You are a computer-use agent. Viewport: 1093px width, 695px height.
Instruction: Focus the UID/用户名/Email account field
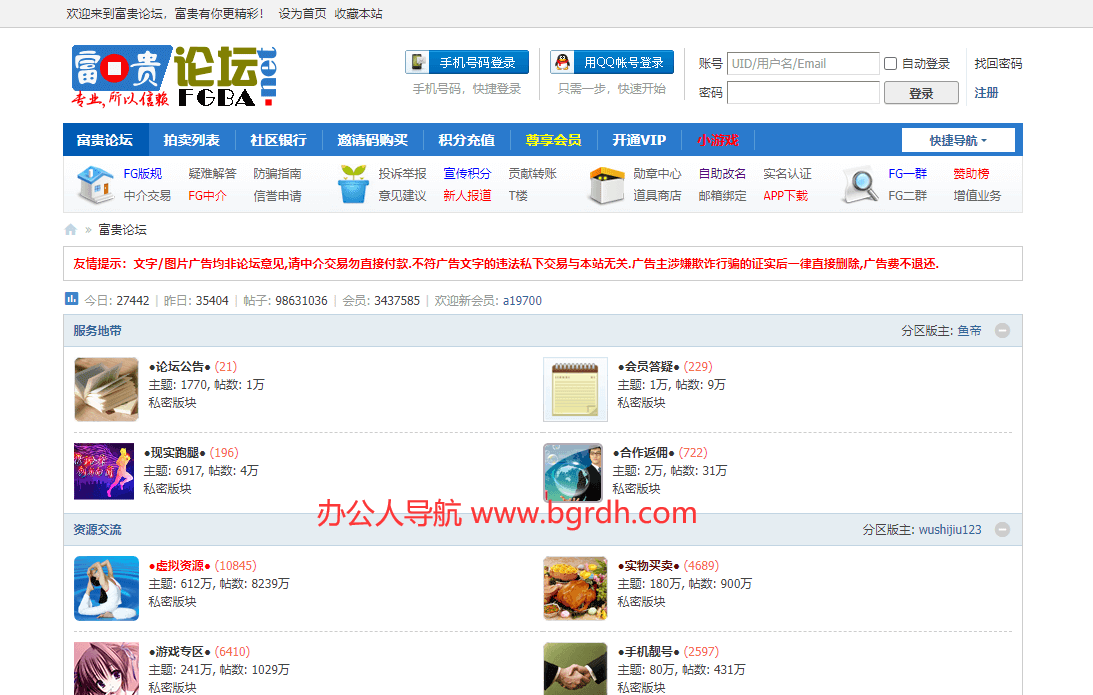(x=803, y=64)
